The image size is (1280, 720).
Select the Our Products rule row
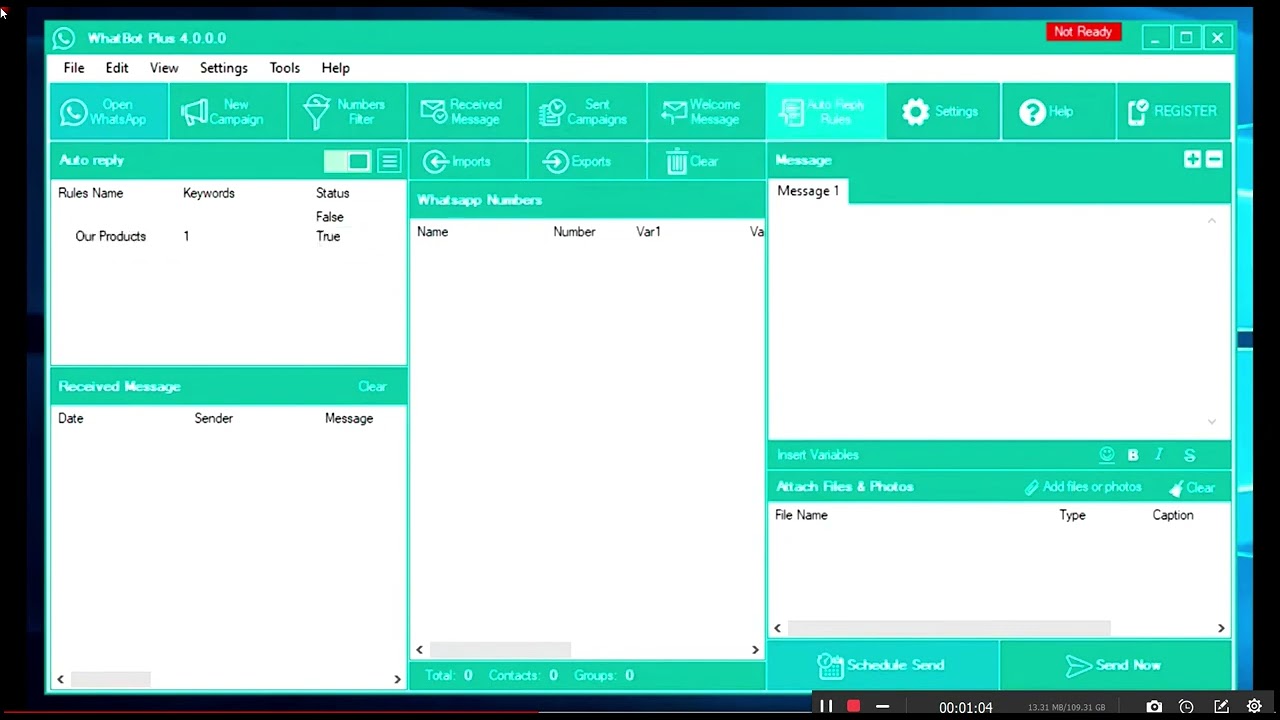pyautogui.click(x=228, y=236)
